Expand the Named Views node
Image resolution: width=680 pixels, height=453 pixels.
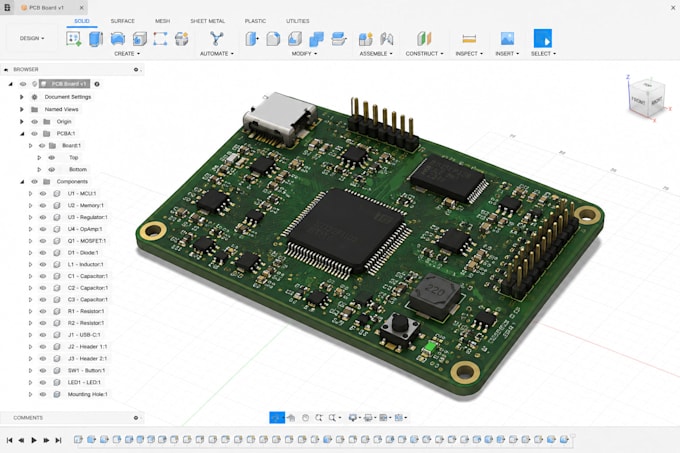(22, 109)
